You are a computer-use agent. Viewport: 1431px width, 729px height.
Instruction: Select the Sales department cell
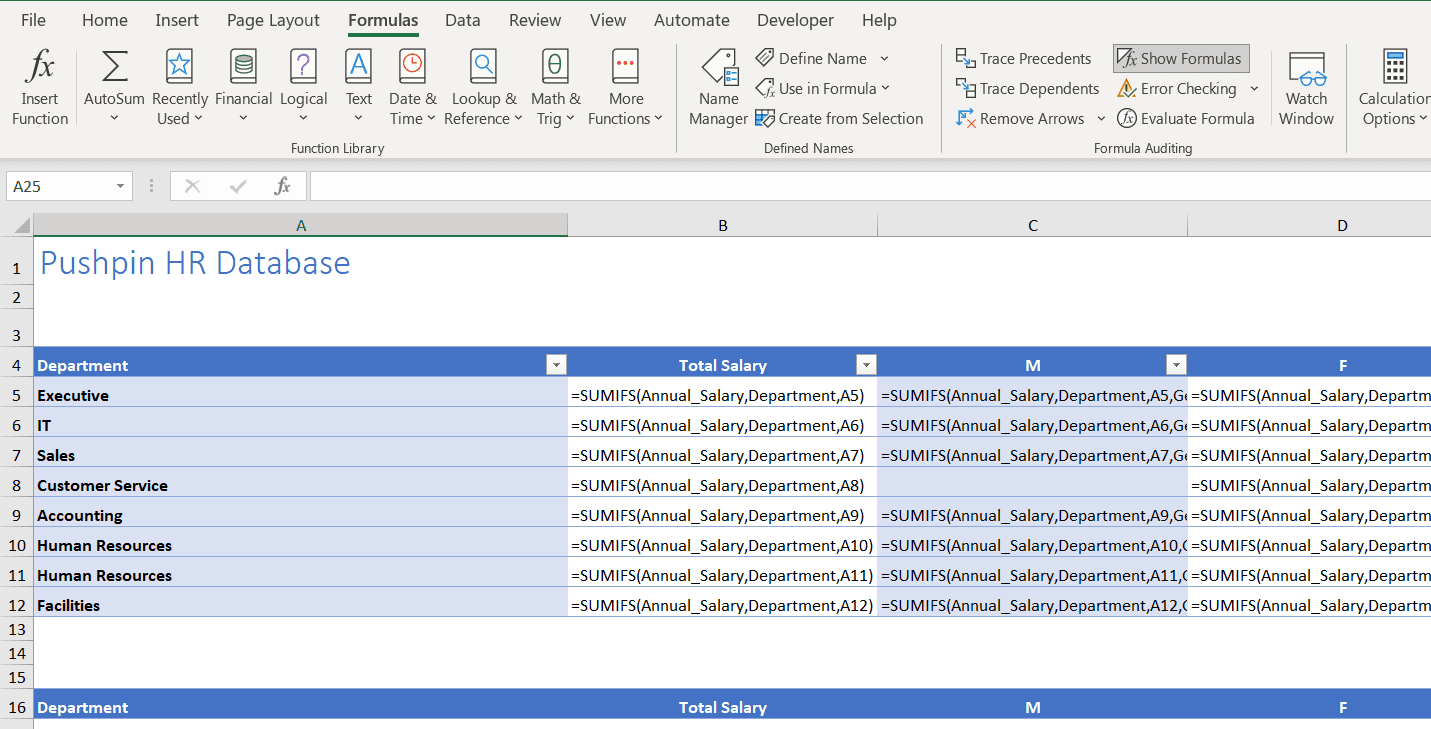tap(300, 455)
